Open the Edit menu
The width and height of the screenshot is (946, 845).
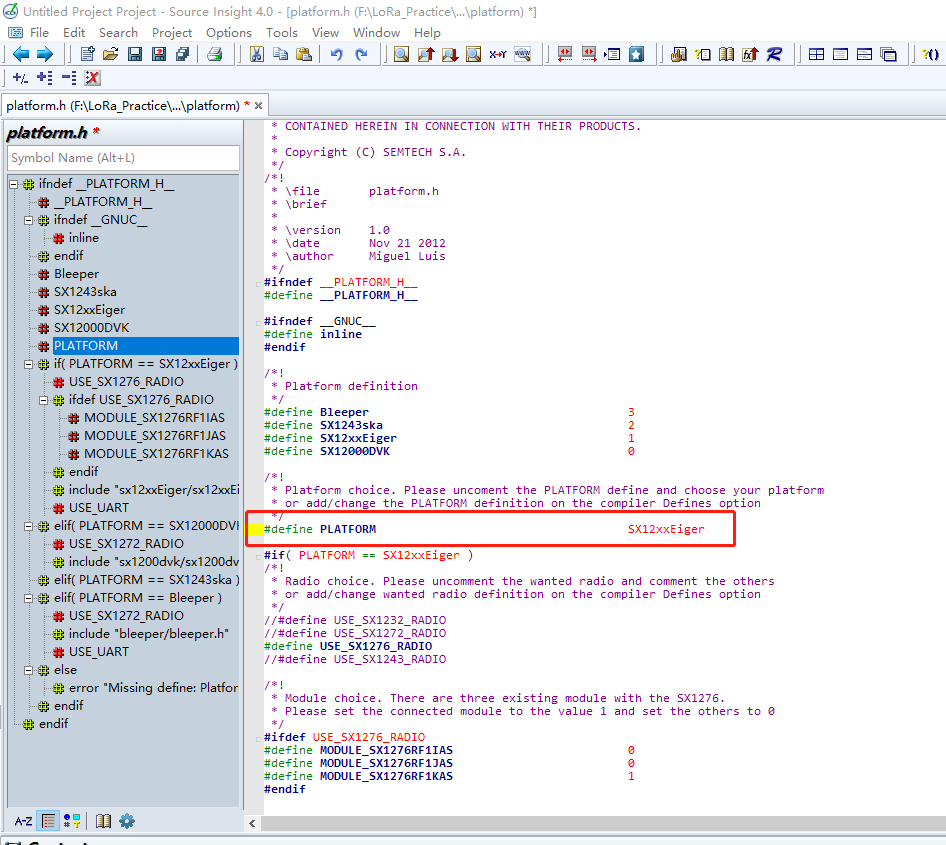pyautogui.click(x=74, y=33)
